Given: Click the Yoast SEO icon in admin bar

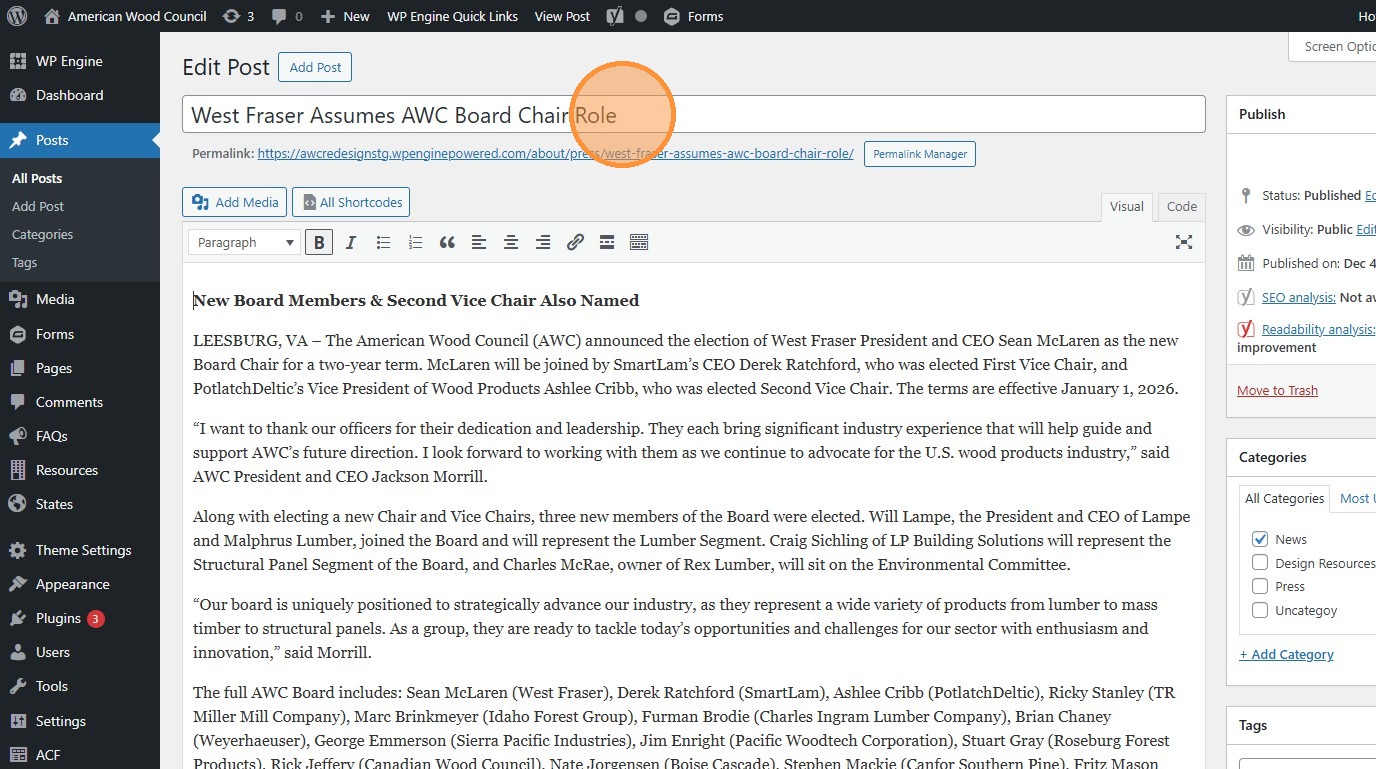Looking at the screenshot, I should pos(615,16).
